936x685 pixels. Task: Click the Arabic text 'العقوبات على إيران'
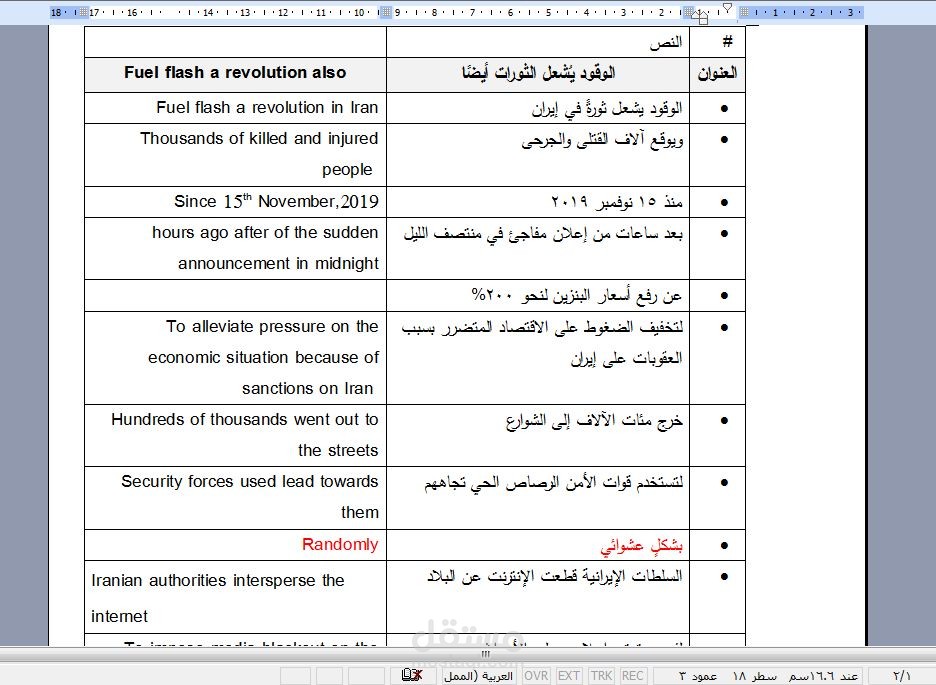626,358
